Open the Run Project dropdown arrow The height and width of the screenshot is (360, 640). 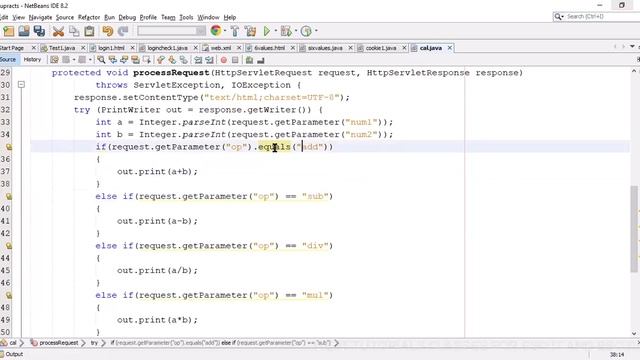[276, 31]
